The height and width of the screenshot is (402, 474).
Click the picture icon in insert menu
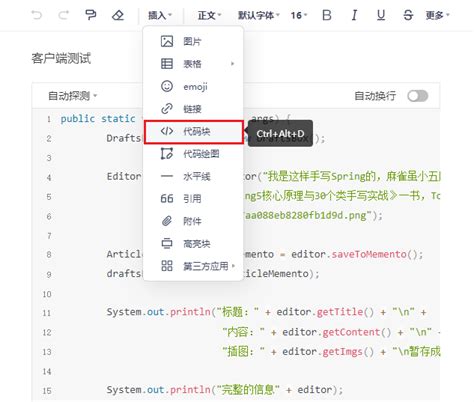[x=167, y=41]
